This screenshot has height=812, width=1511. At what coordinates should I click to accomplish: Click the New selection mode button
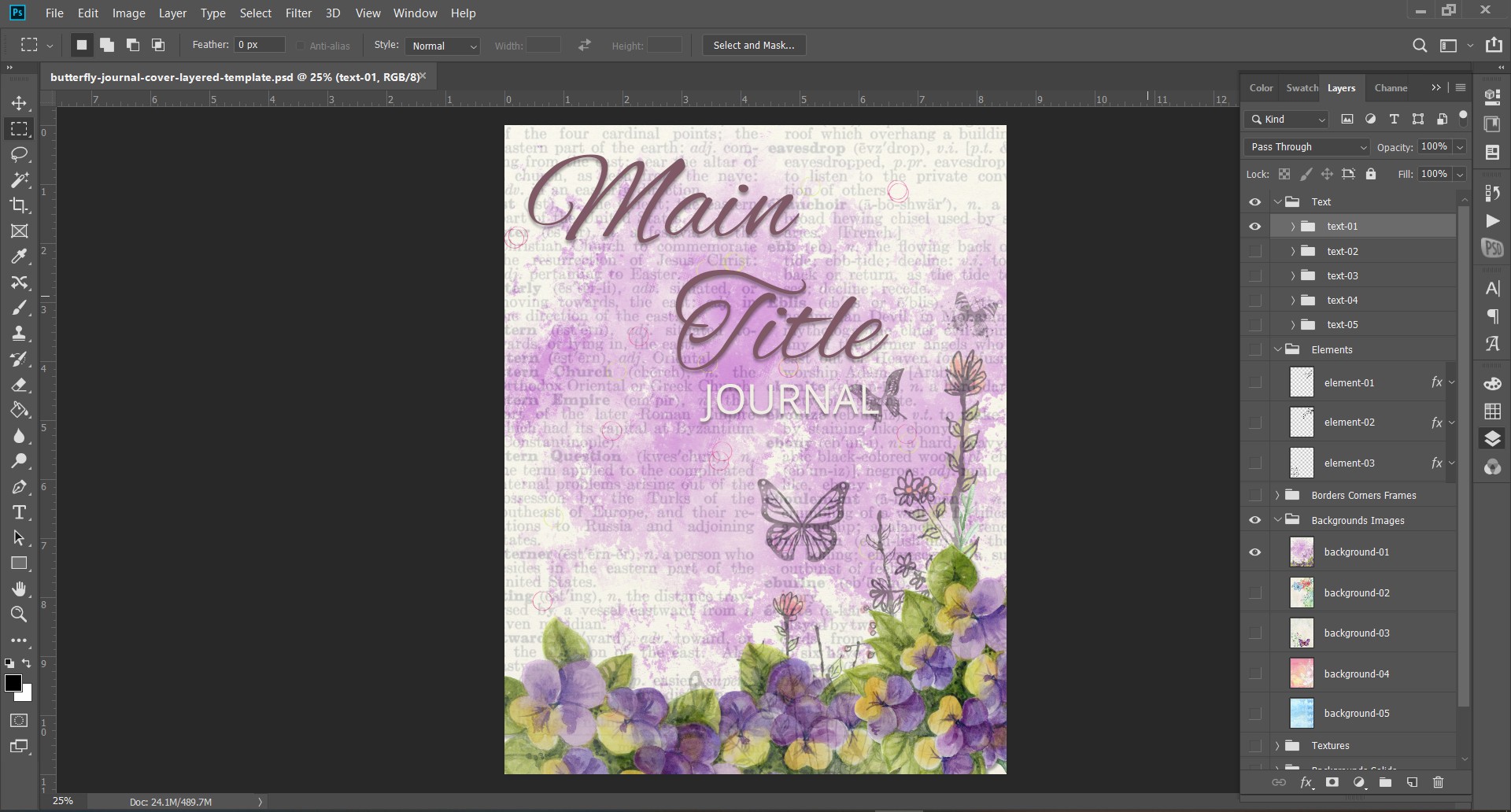point(81,46)
